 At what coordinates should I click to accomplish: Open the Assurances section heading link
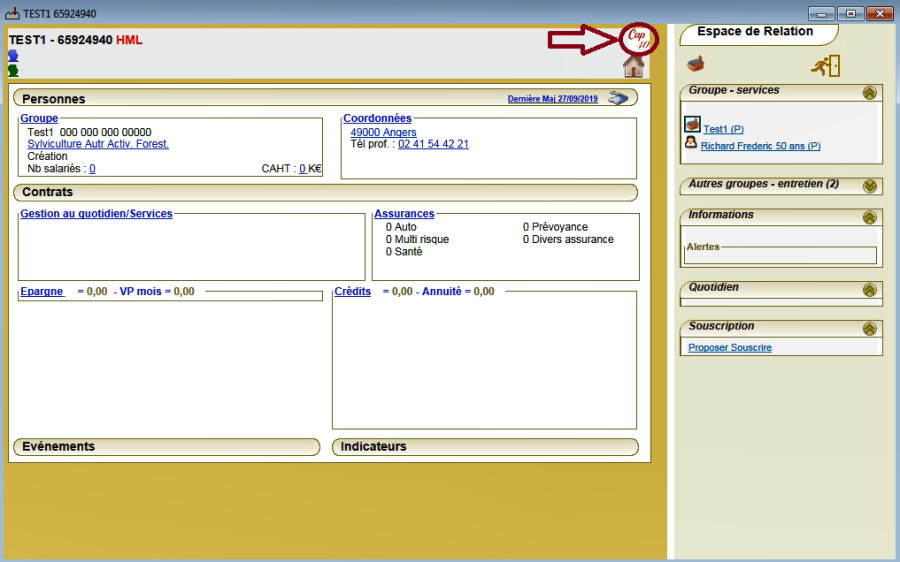click(x=404, y=214)
